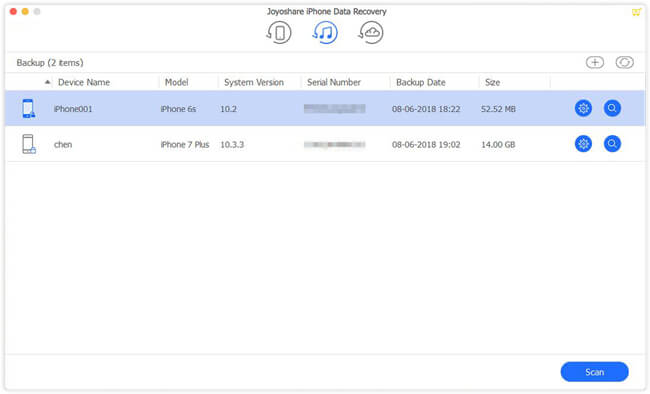Sort by Backup Date column header

tap(421, 82)
